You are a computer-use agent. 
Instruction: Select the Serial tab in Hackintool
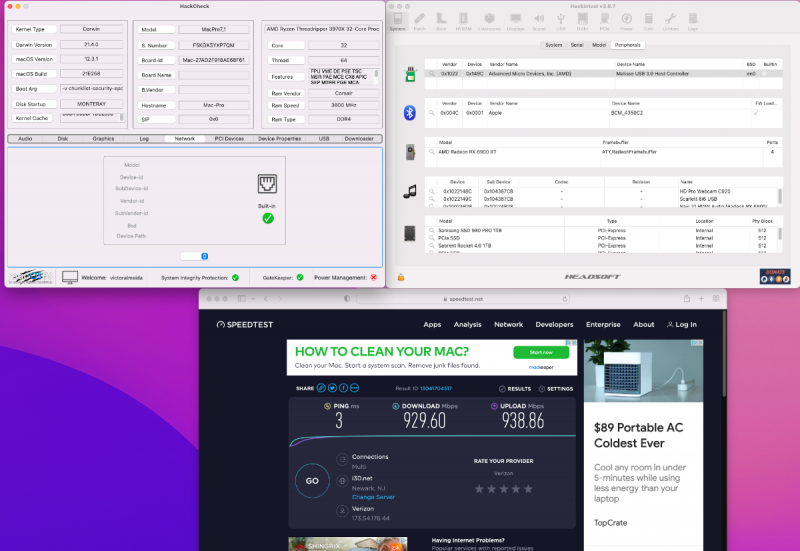coord(577,45)
